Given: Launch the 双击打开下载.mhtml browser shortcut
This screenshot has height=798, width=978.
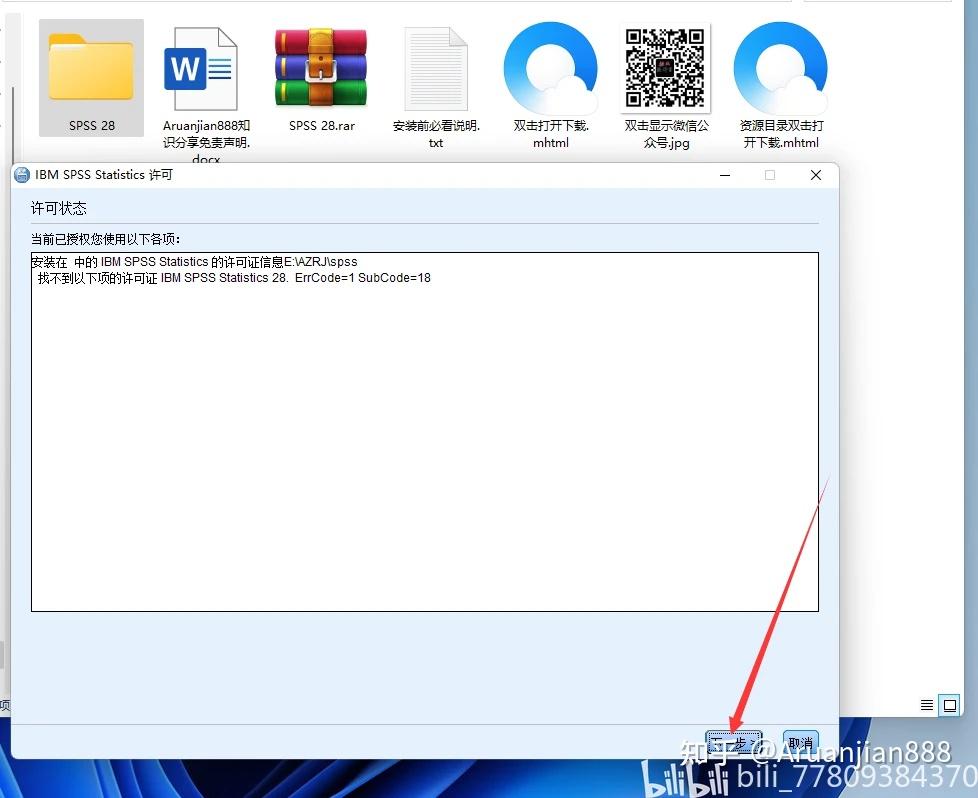Looking at the screenshot, I should (x=551, y=67).
